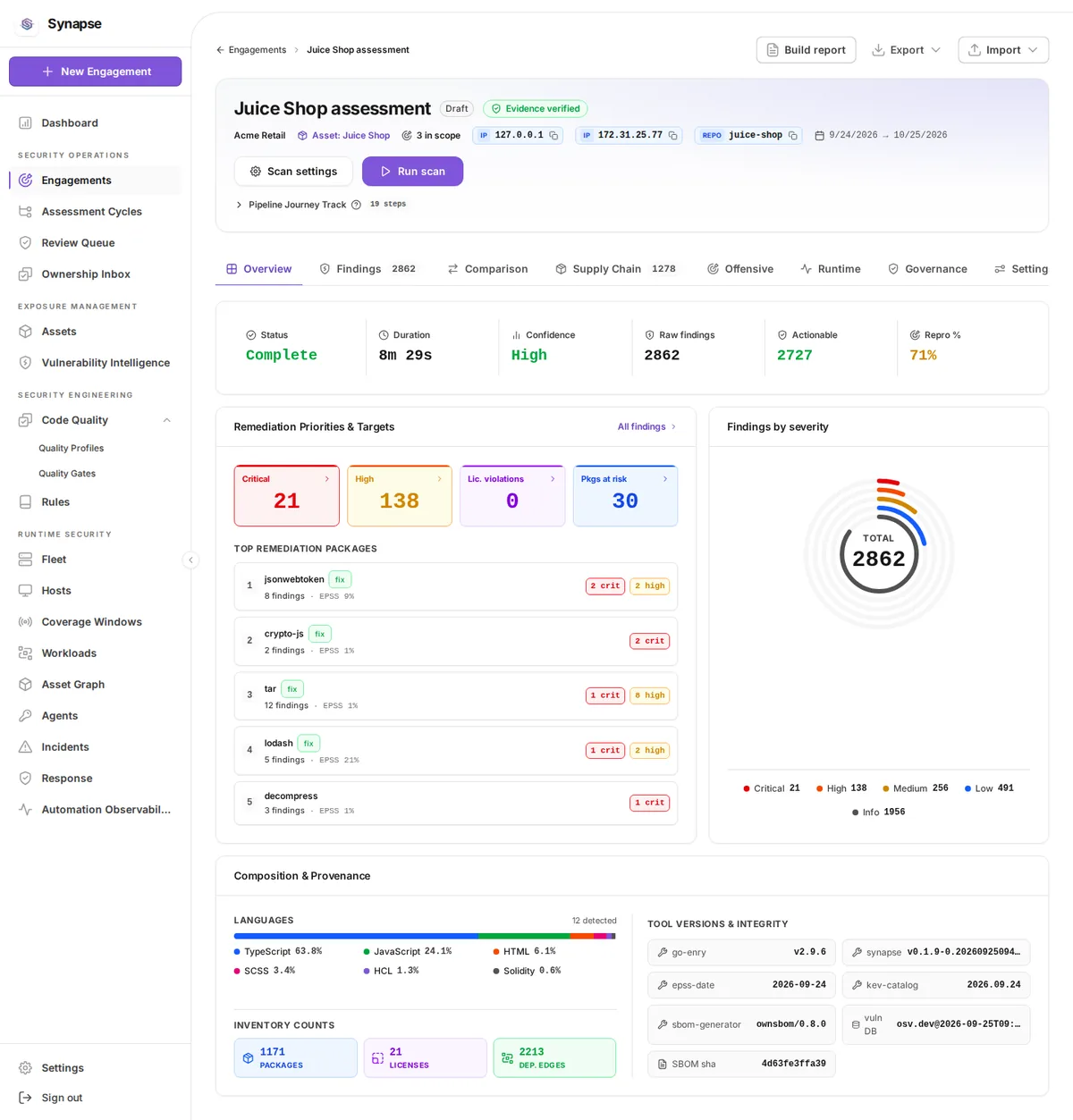Viewport: 1073px width, 1120px height.
Task: Open the Offensive tab
Action: coord(740,269)
